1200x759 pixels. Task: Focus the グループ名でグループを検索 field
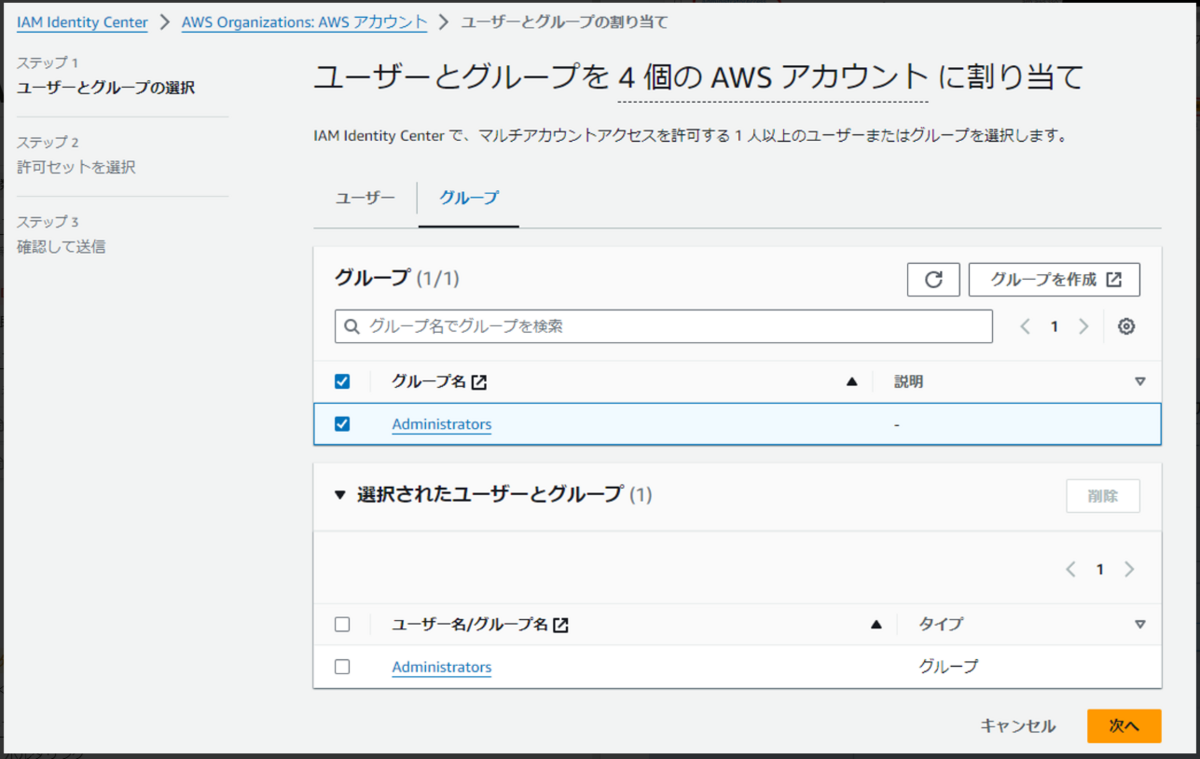[x=664, y=326]
